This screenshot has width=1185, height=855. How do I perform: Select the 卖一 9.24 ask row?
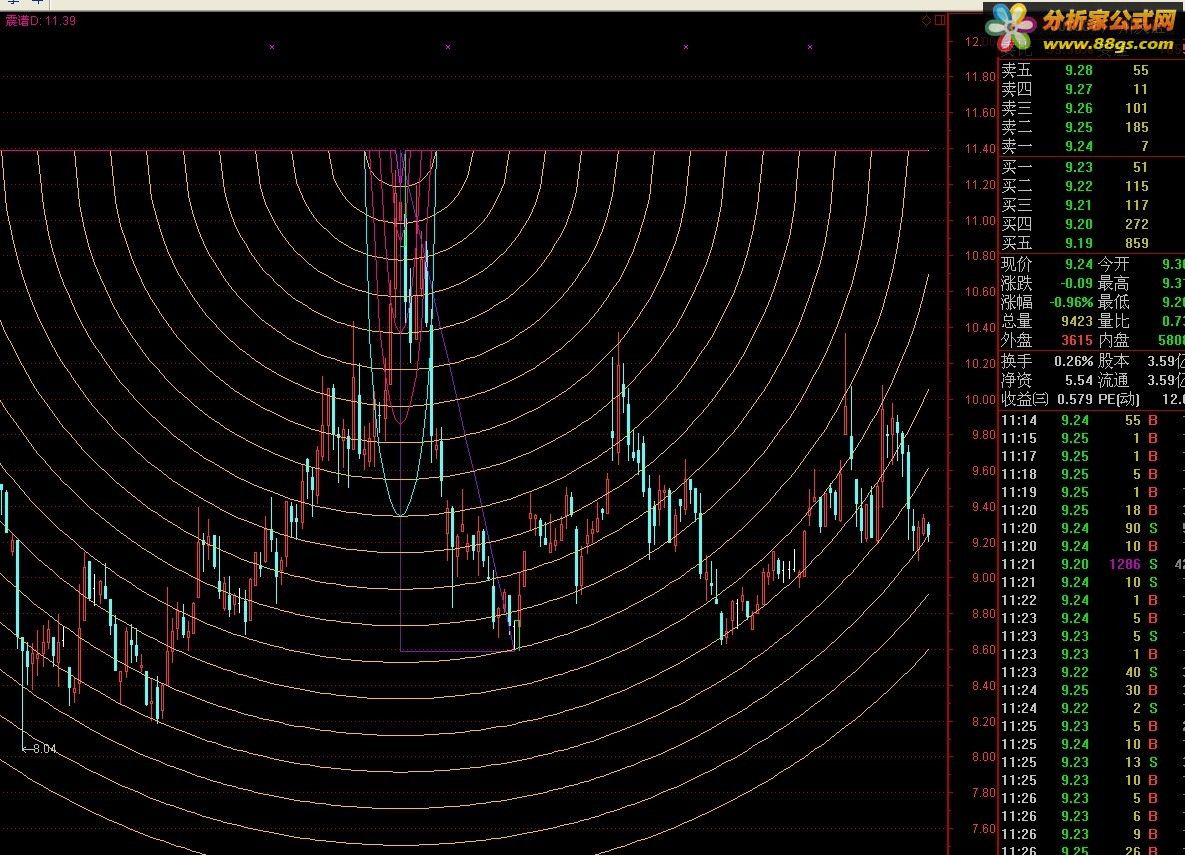1091,146
